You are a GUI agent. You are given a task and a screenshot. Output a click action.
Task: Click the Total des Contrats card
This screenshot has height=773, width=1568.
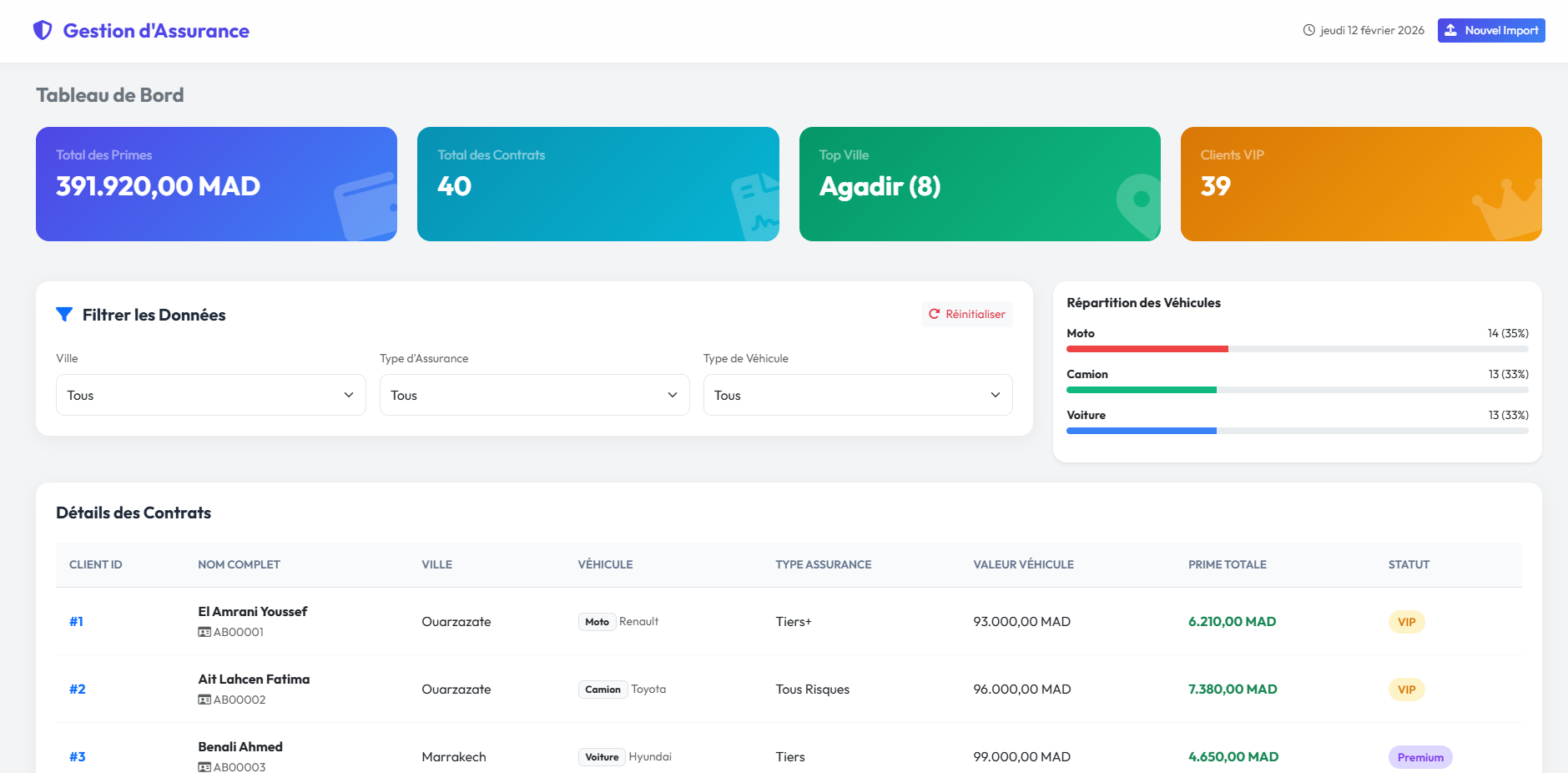597,184
